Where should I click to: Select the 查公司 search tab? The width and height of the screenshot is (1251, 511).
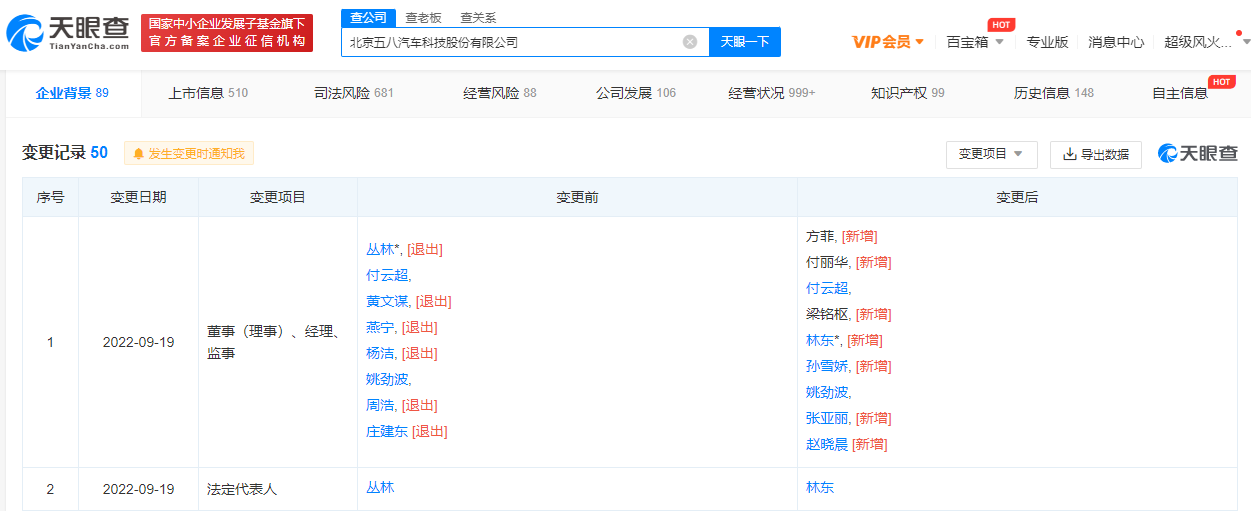pyautogui.click(x=368, y=18)
